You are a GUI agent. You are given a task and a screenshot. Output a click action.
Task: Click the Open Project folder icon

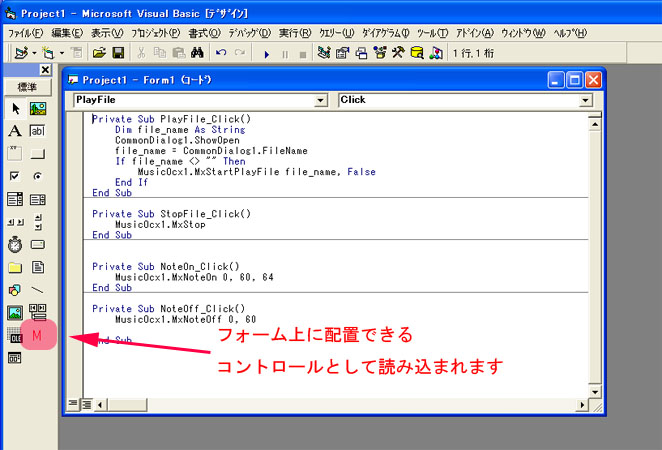99,53
